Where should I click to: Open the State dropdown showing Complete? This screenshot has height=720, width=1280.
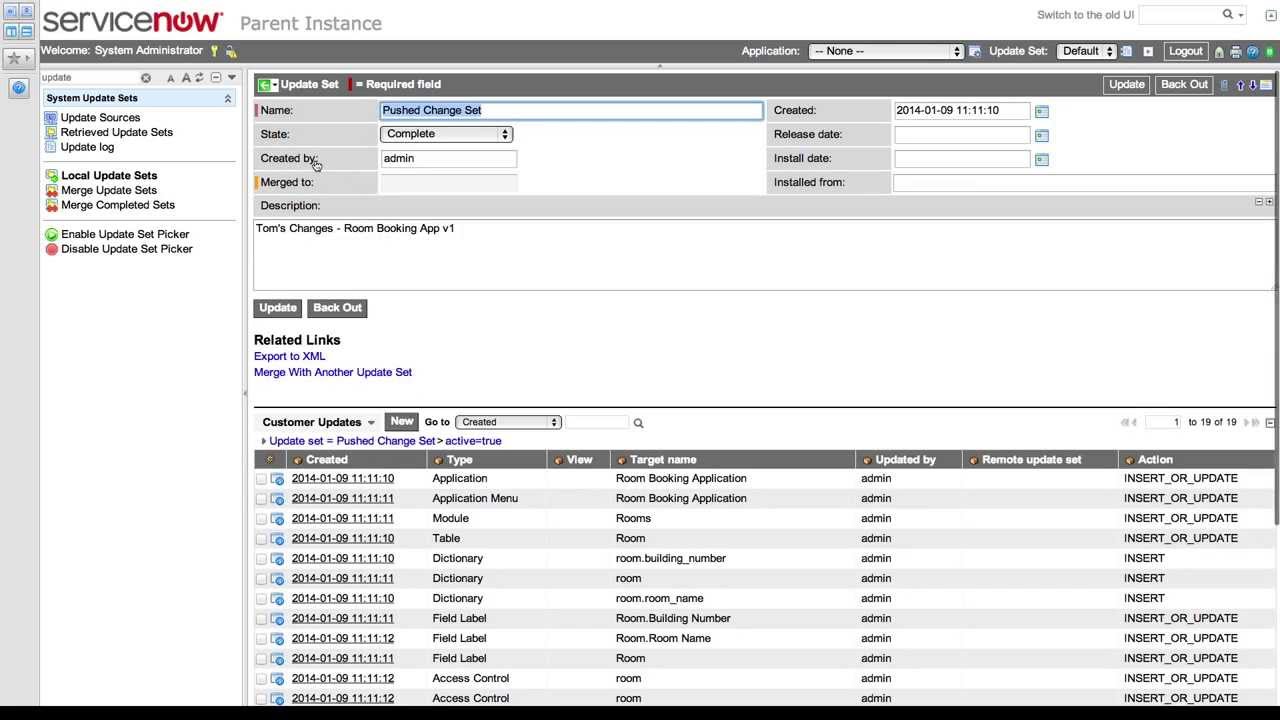click(x=446, y=134)
